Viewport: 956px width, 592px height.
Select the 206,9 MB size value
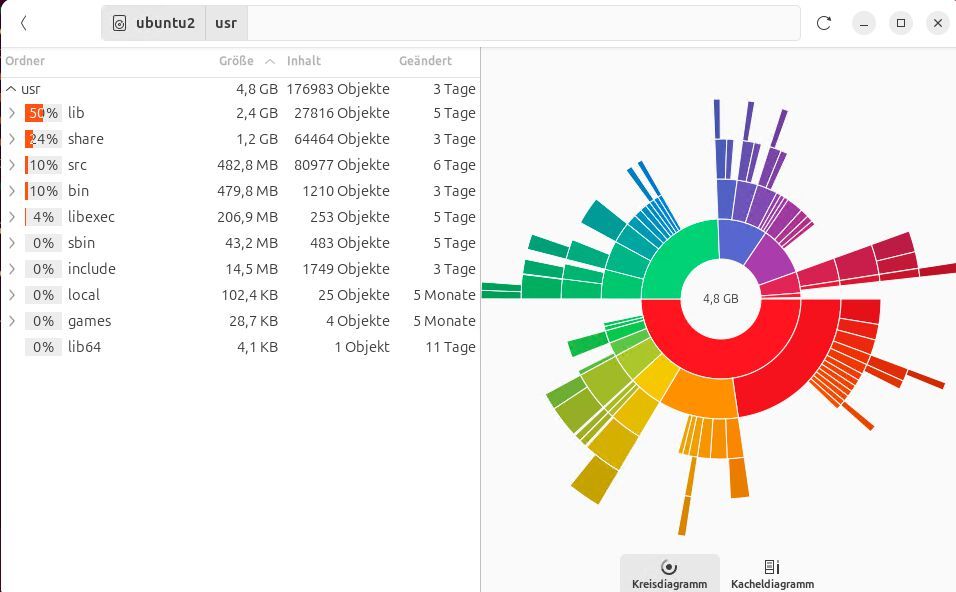pyautogui.click(x=248, y=217)
